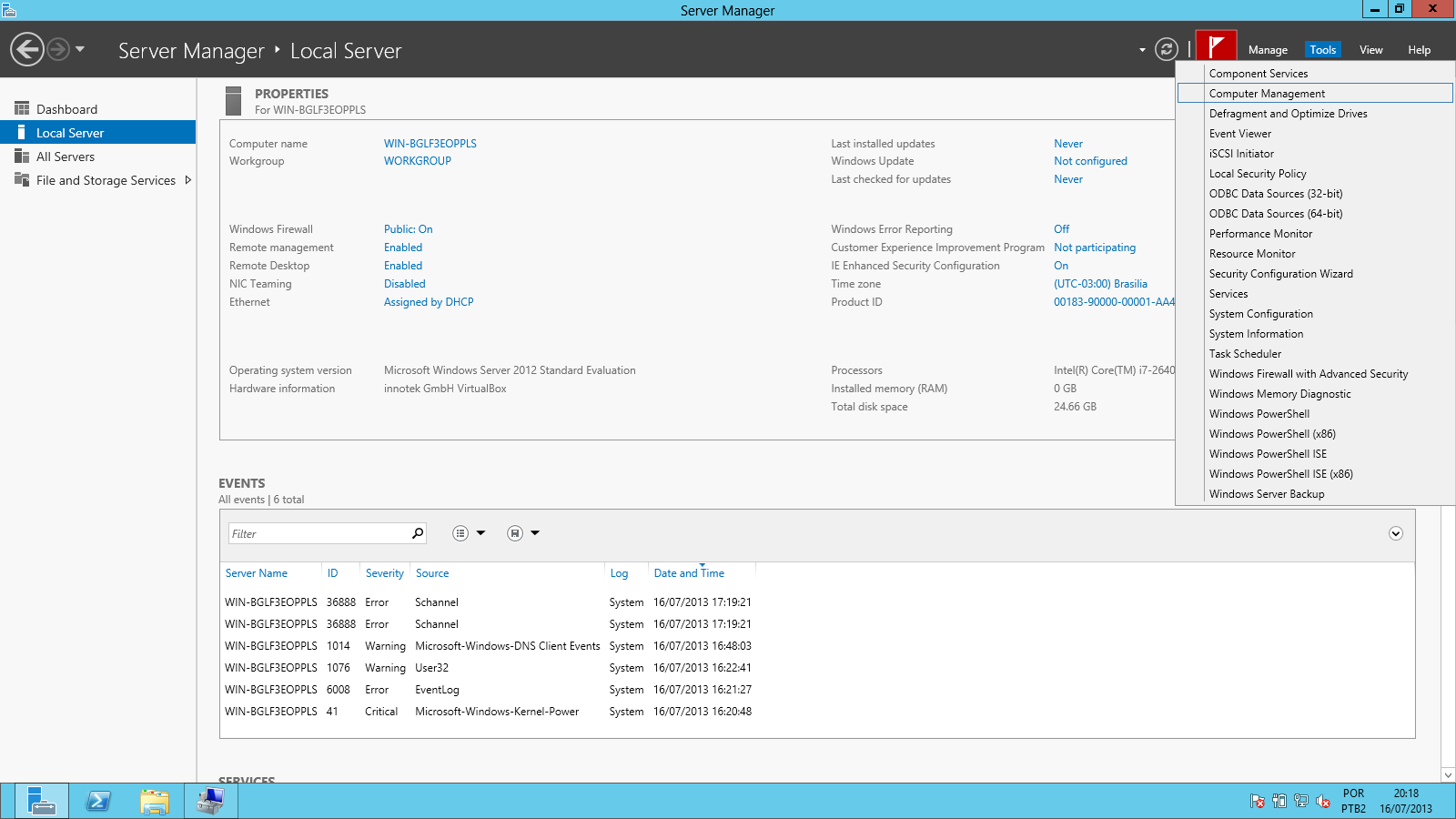1456x819 pixels.
Task: Sort events by Severity column
Action: [x=385, y=573]
